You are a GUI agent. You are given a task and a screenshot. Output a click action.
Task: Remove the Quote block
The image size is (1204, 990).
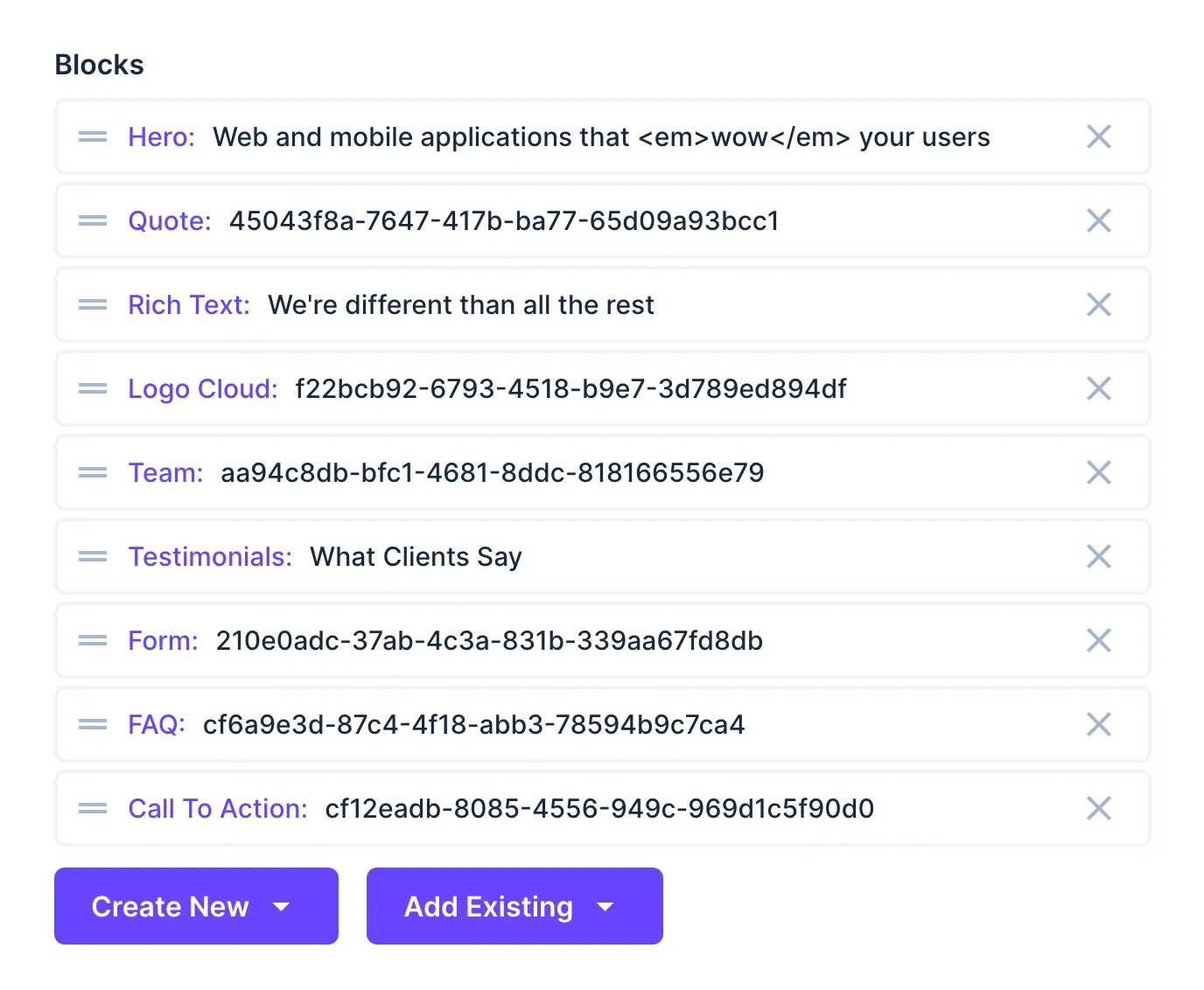[1099, 221]
